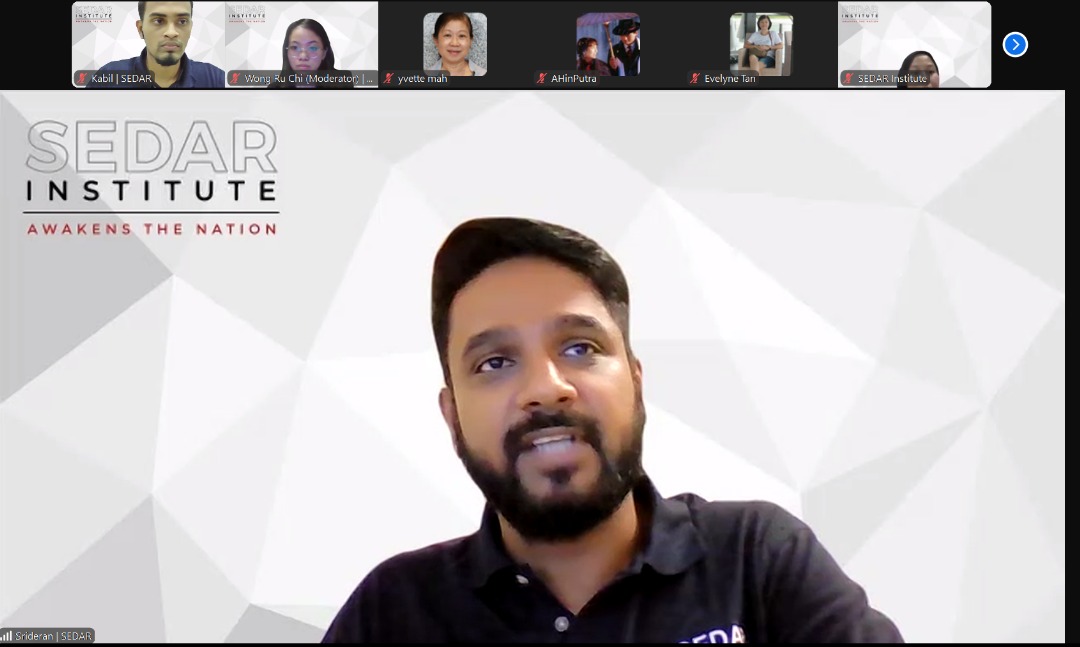
Task: Click the 'Evelyne Tan' name label
Action: (x=729, y=79)
